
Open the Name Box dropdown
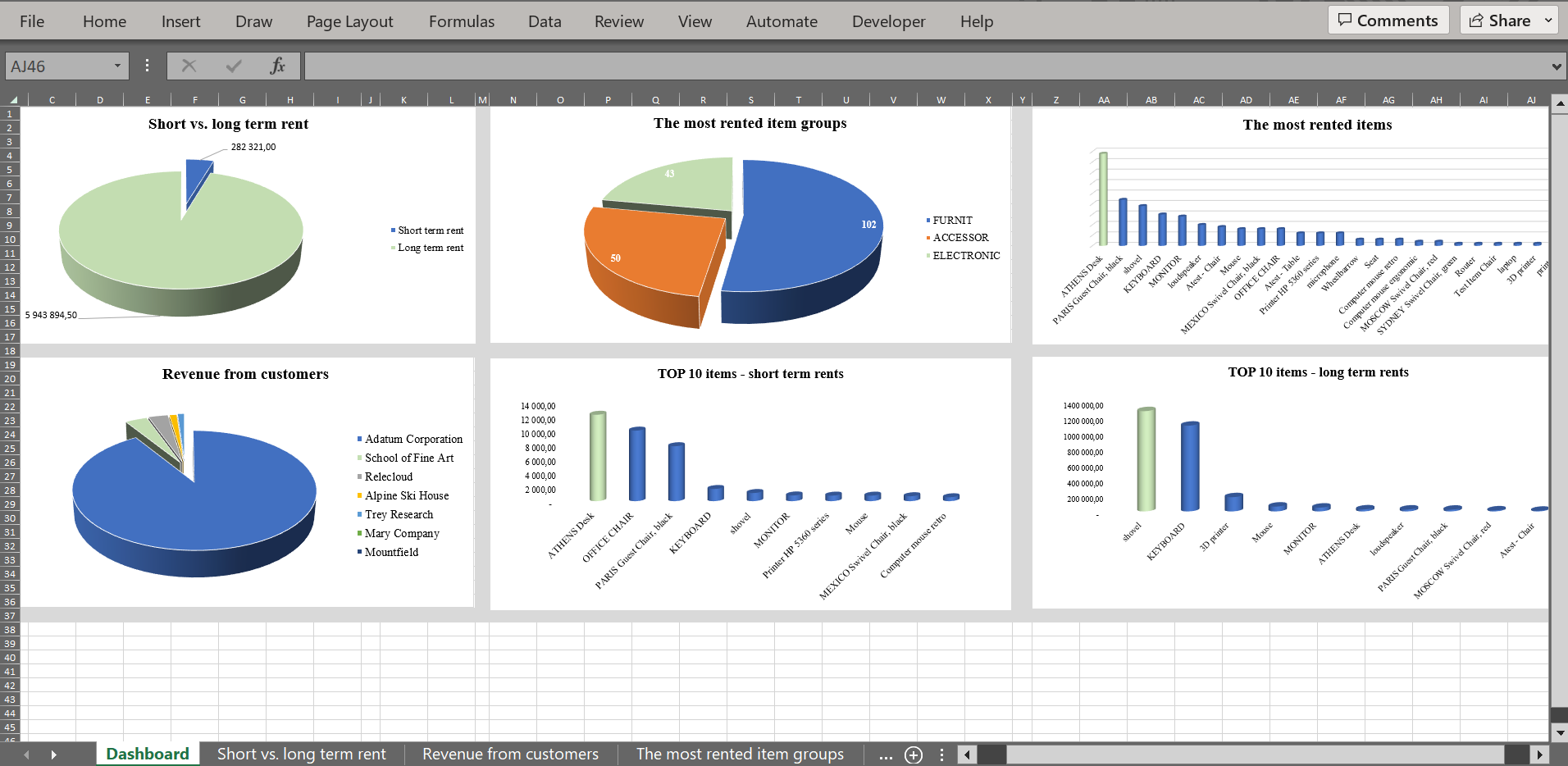tap(117, 66)
